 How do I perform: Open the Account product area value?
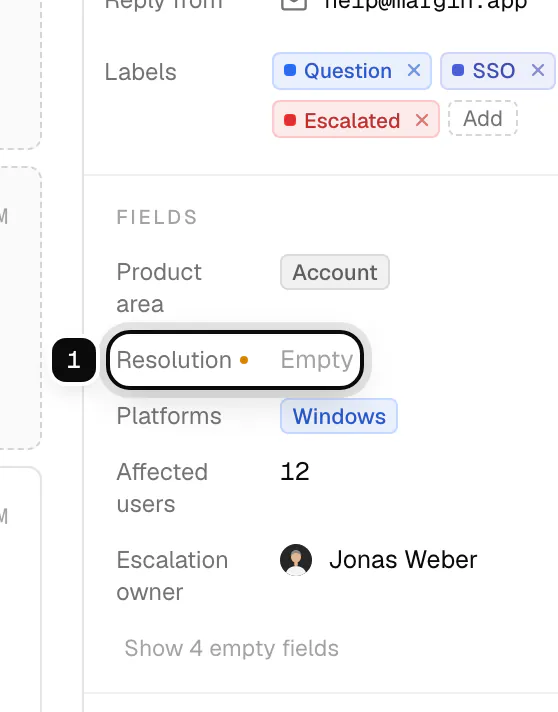(x=335, y=272)
